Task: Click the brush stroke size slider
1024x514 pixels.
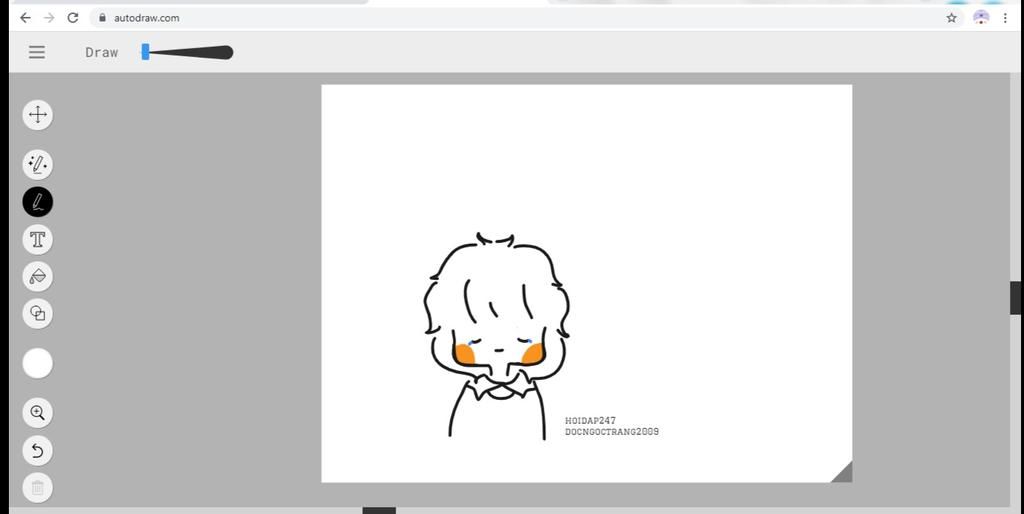Action: pyautogui.click(x=187, y=52)
